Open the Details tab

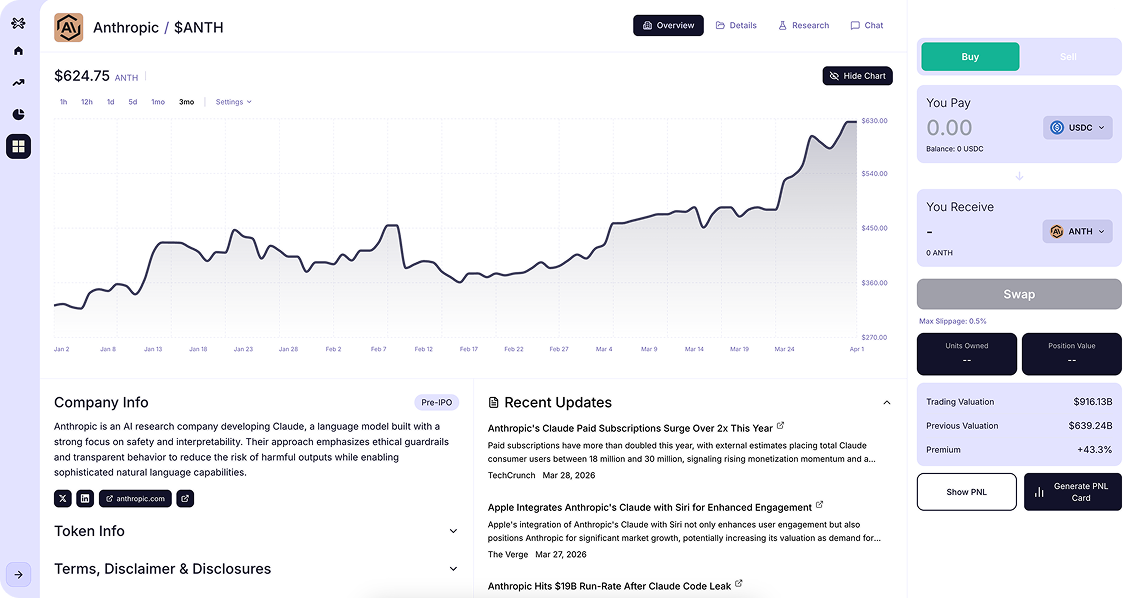click(x=736, y=25)
